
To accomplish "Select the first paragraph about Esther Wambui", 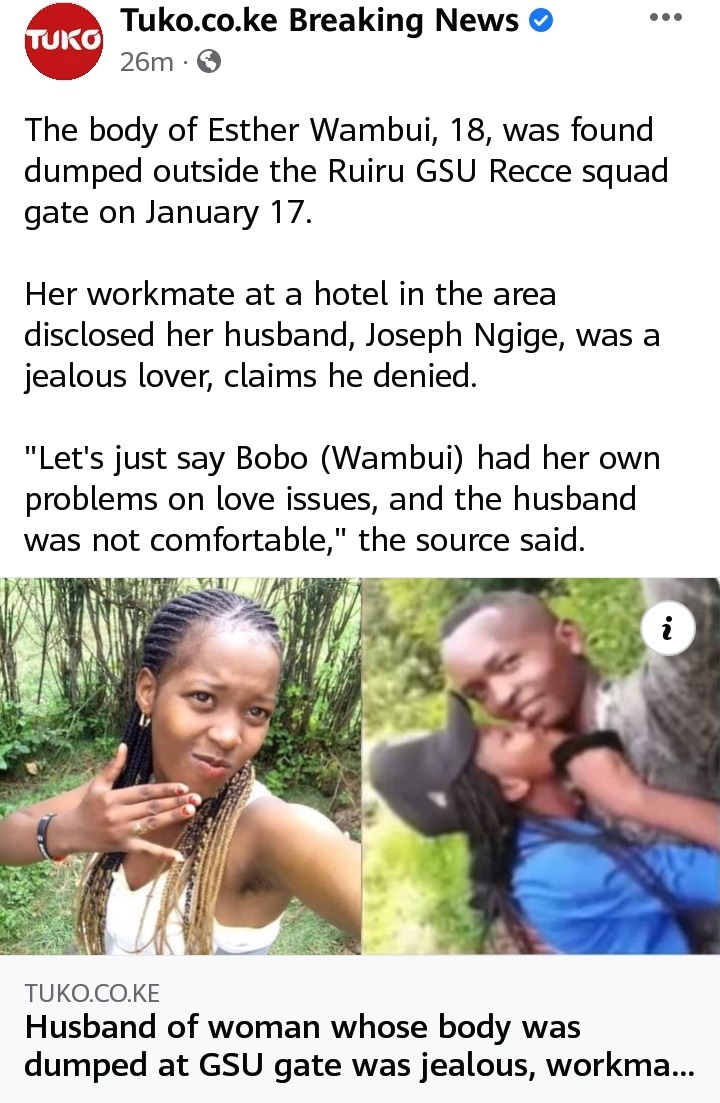I will [346, 171].
